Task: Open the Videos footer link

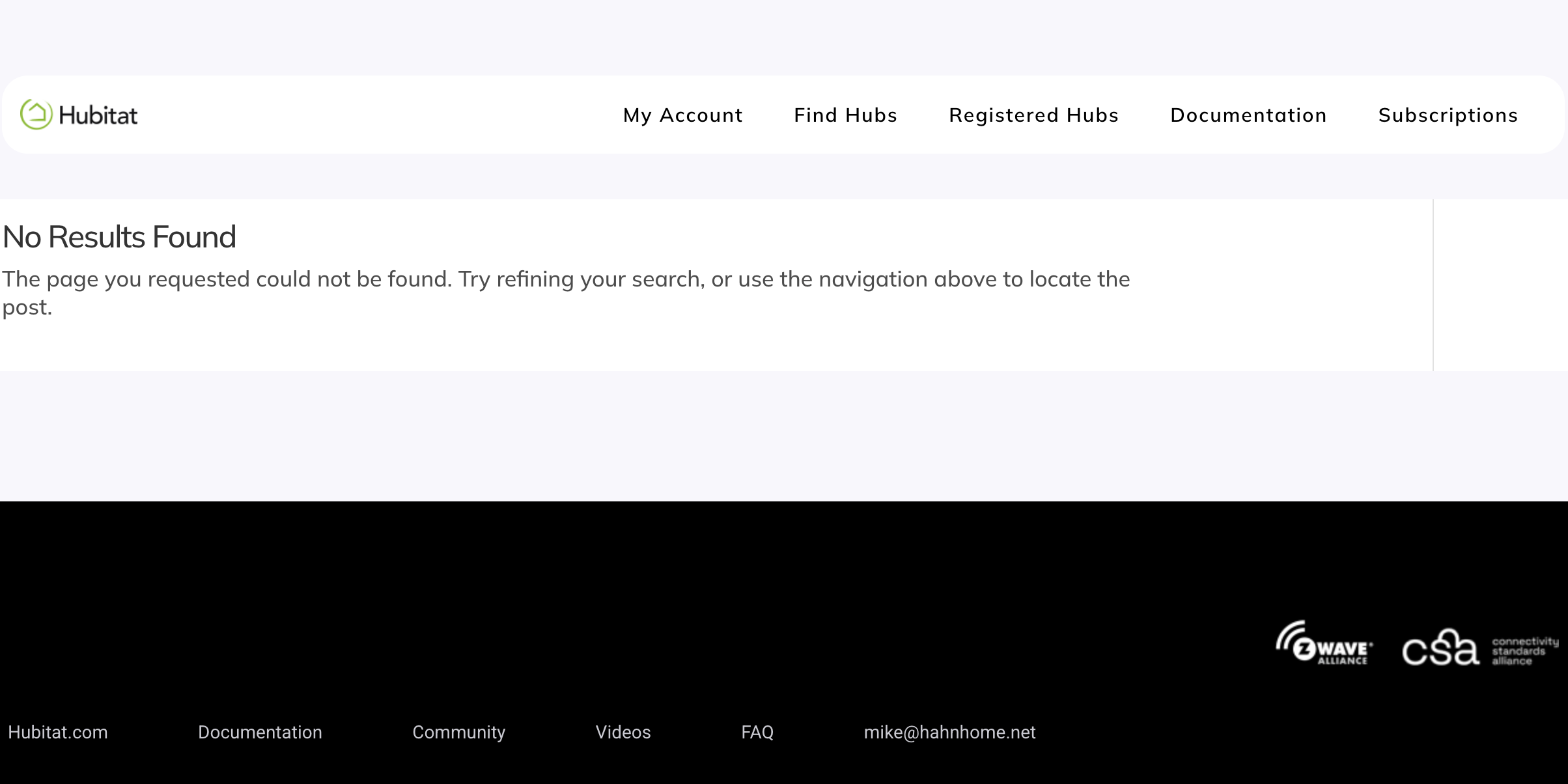Action: [x=623, y=733]
